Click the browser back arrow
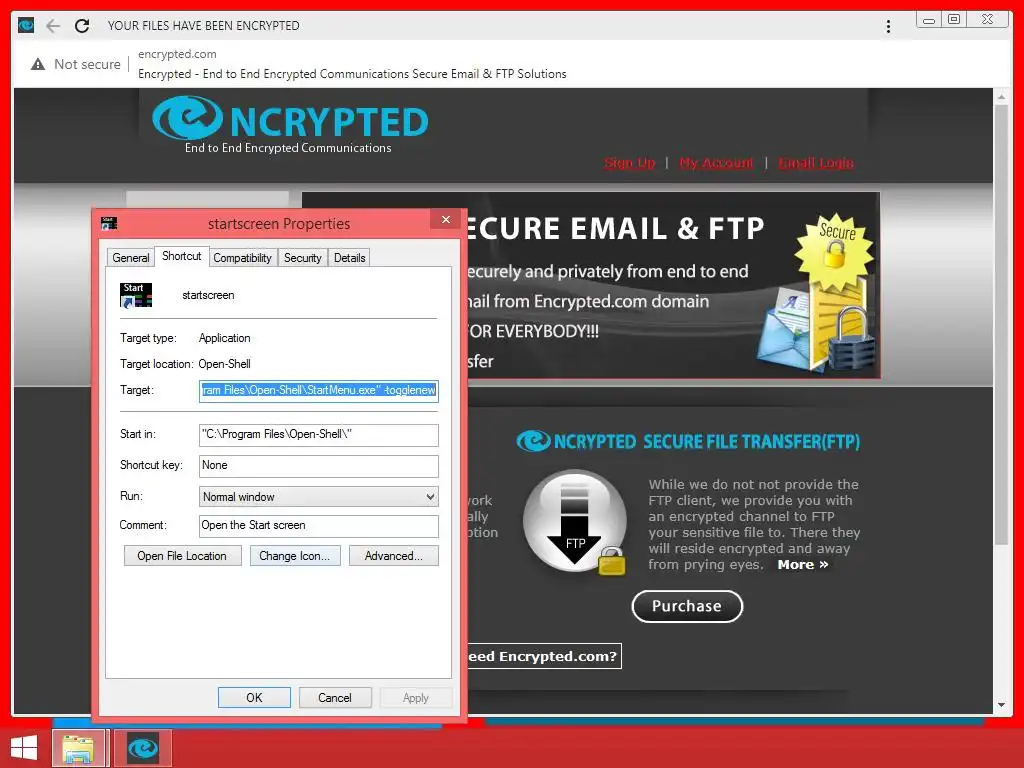 click(x=53, y=25)
